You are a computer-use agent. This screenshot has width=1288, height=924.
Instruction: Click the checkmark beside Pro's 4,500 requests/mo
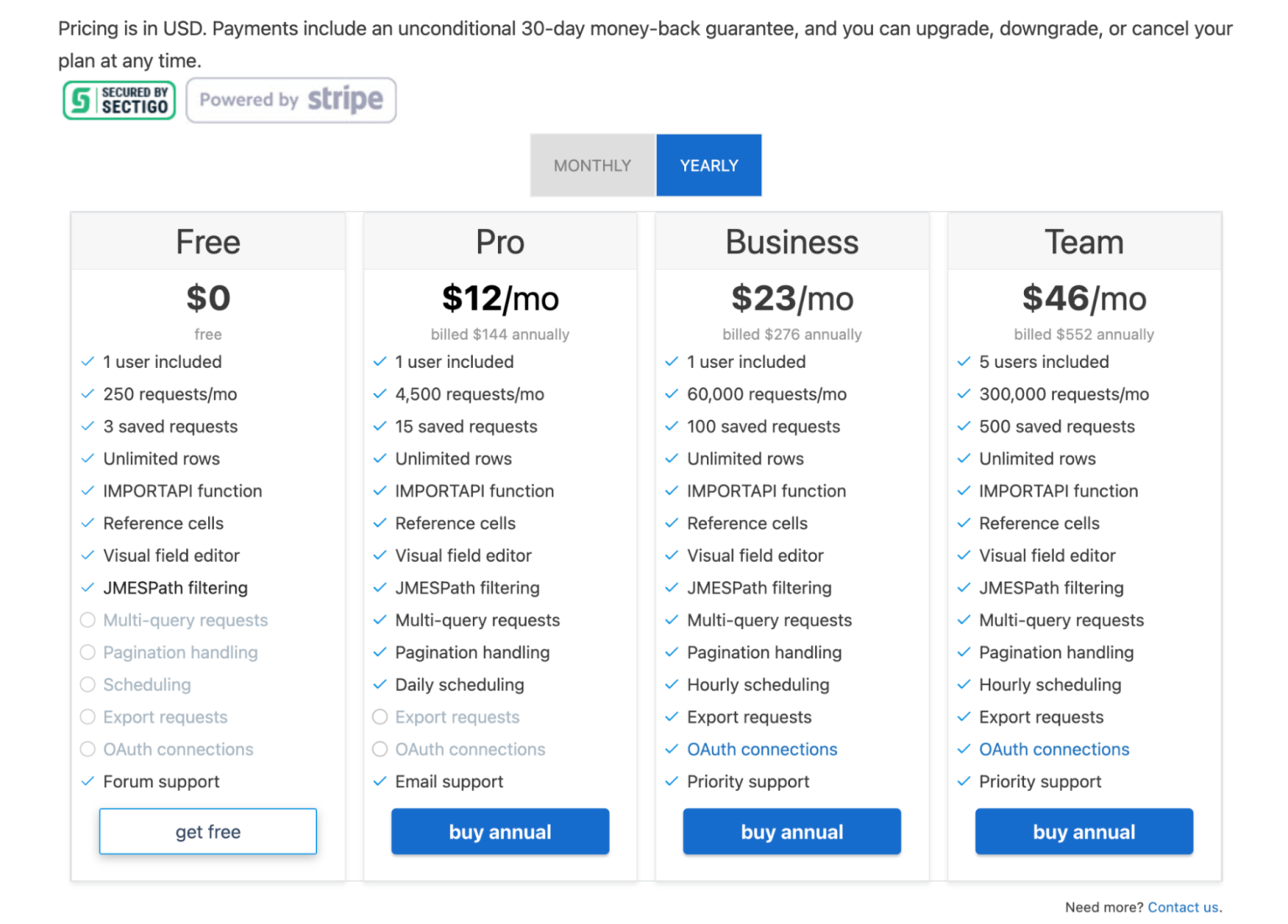tap(379, 394)
